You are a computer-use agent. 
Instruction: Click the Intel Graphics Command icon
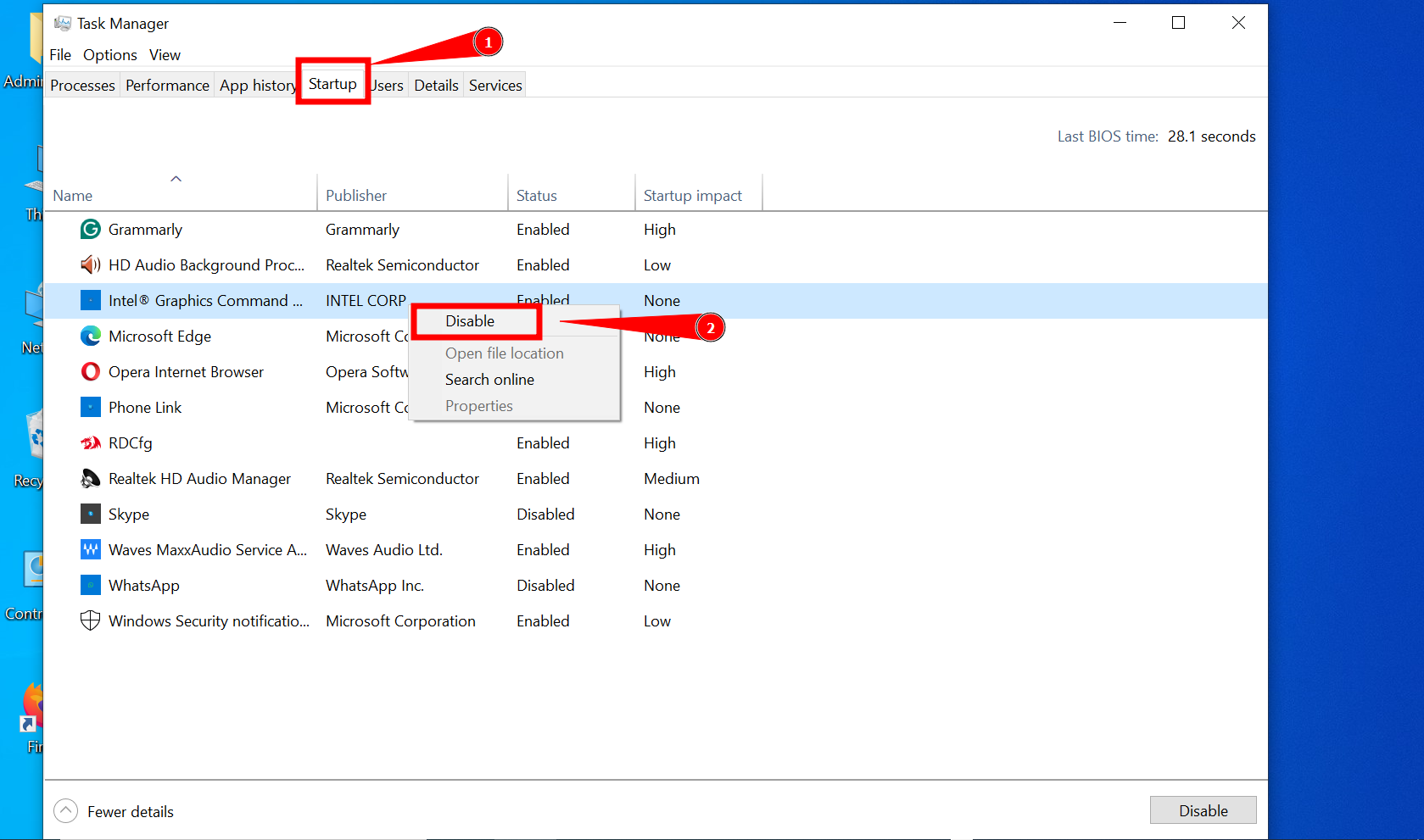click(91, 300)
